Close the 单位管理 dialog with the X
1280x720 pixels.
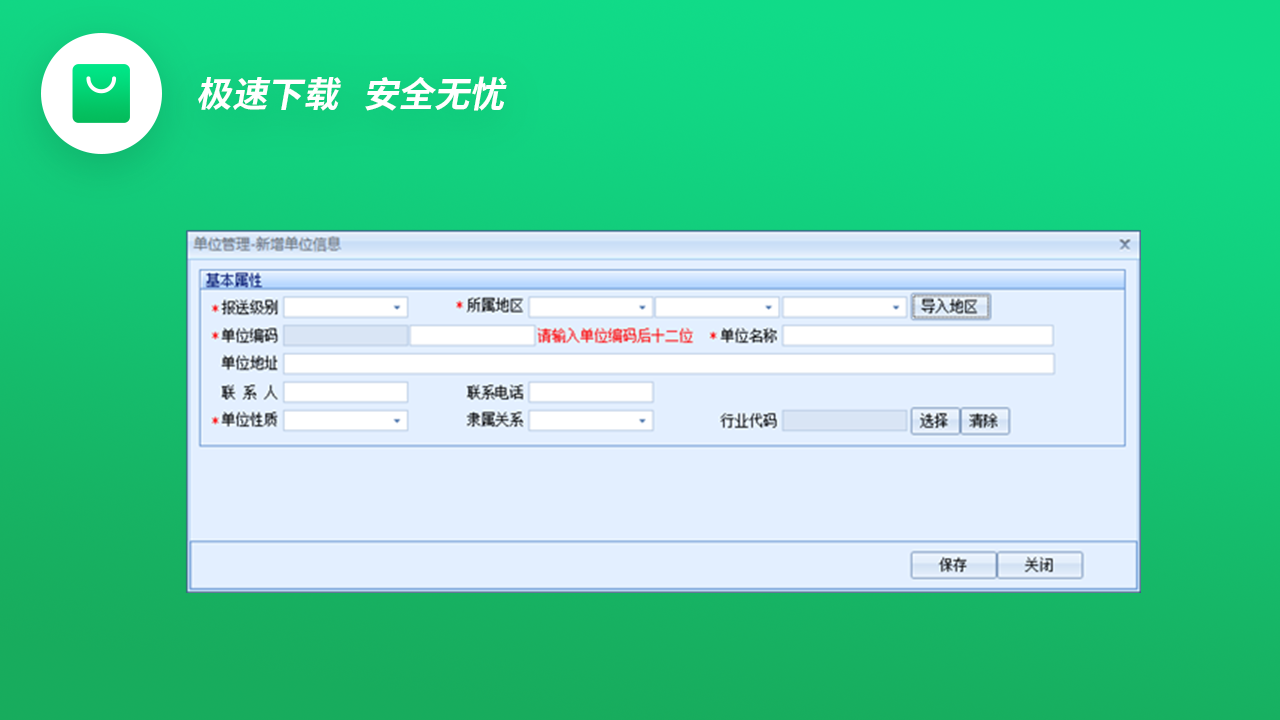click(x=1124, y=243)
